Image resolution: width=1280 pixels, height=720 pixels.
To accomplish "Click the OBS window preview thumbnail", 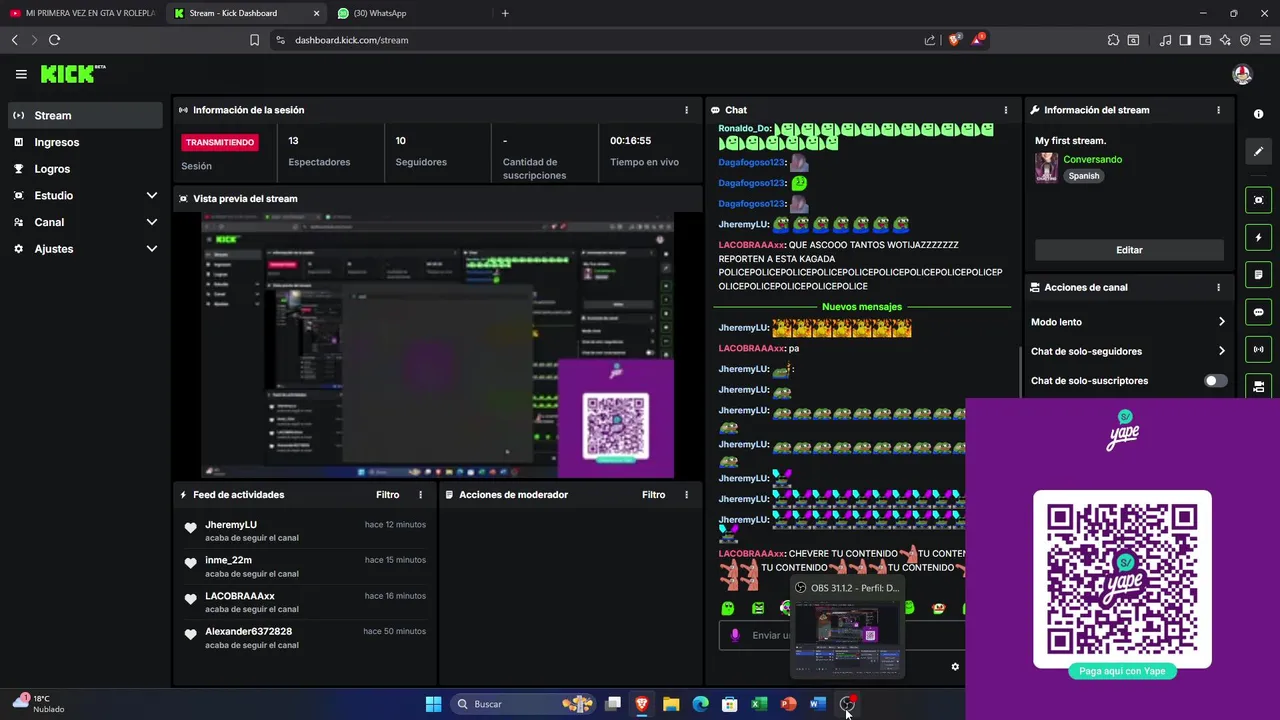I will click(x=846, y=639).
